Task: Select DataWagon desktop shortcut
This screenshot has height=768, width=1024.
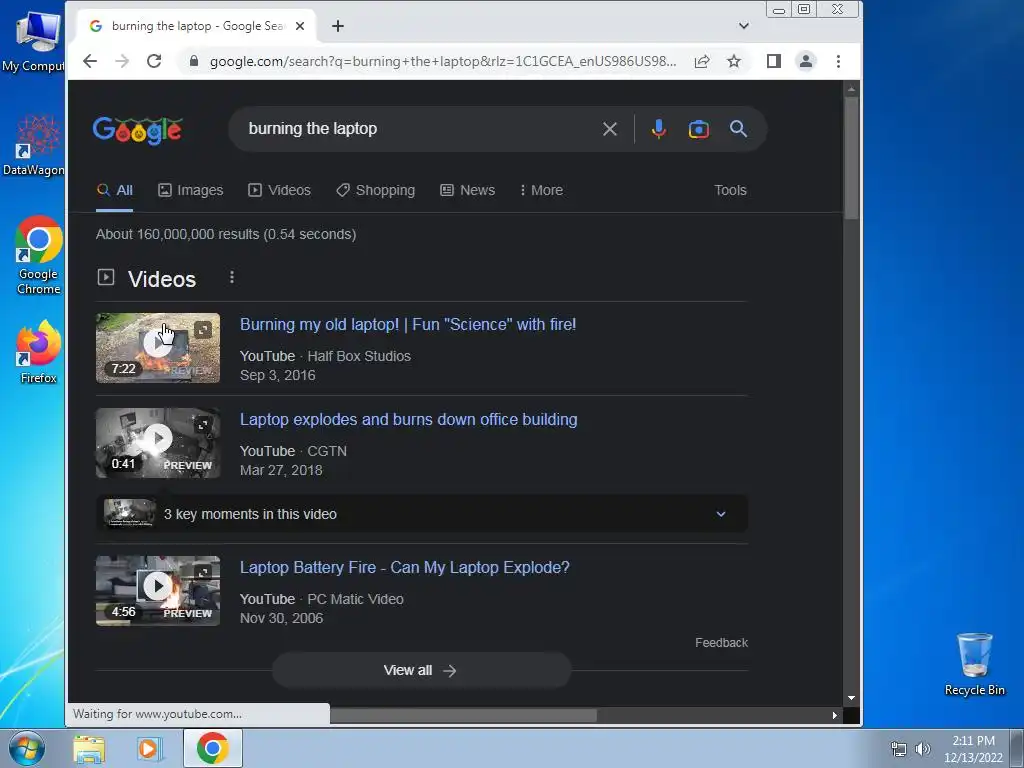Action: (35, 146)
